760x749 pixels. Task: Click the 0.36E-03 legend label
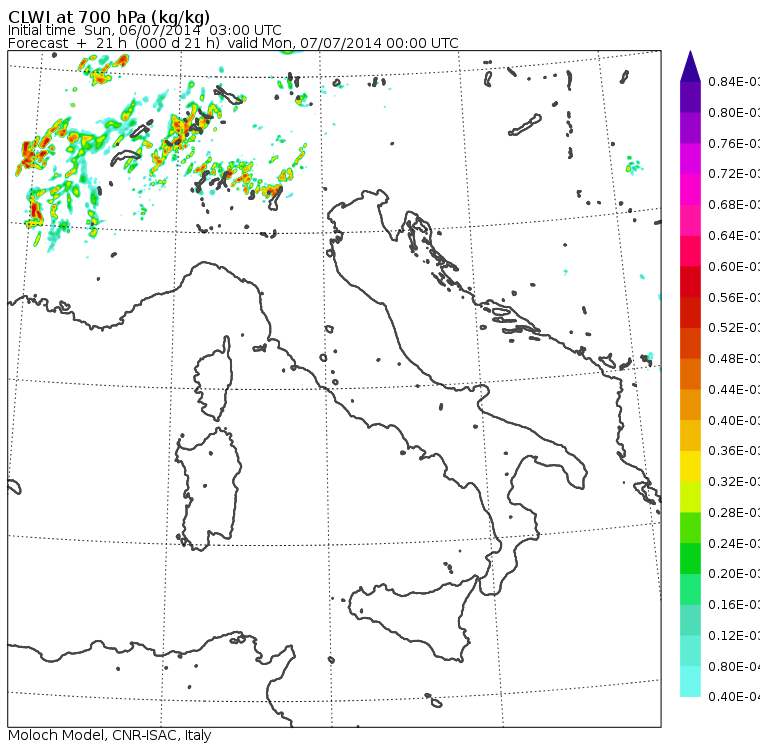734,451
